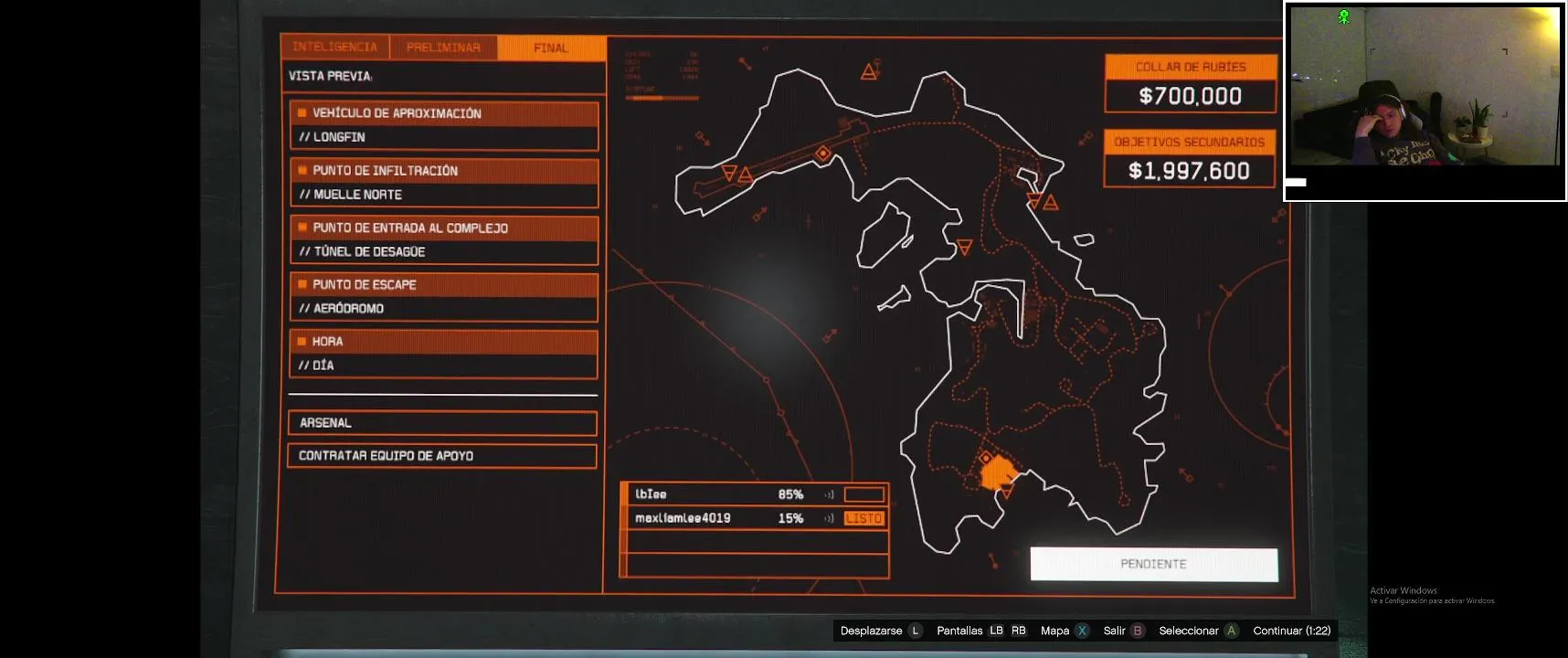Viewport: 1568px width, 658px height.
Task: Click lblee's 85% cut value
Action: [790, 494]
